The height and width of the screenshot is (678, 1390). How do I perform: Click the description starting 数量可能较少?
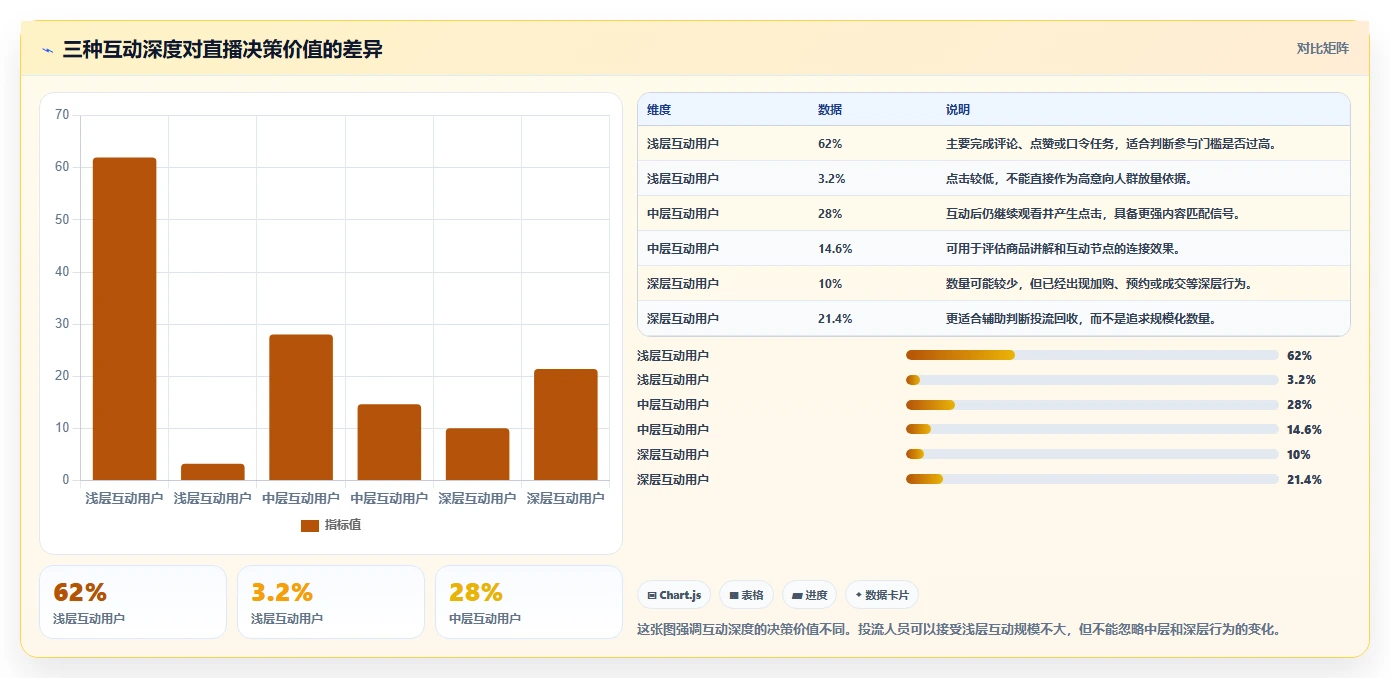1100,284
